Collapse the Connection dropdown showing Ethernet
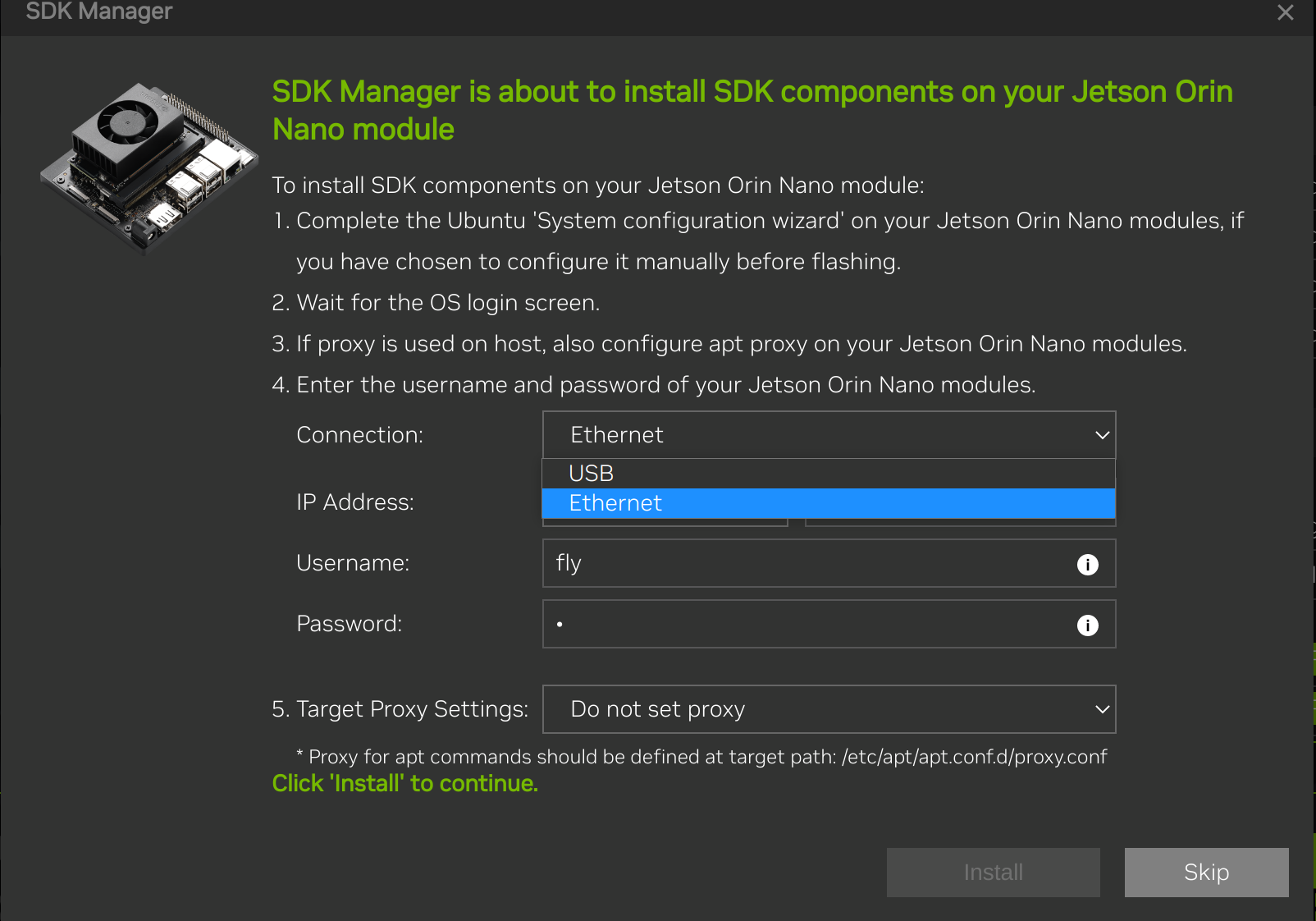Viewport: 1316px width, 921px height. coord(829,435)
